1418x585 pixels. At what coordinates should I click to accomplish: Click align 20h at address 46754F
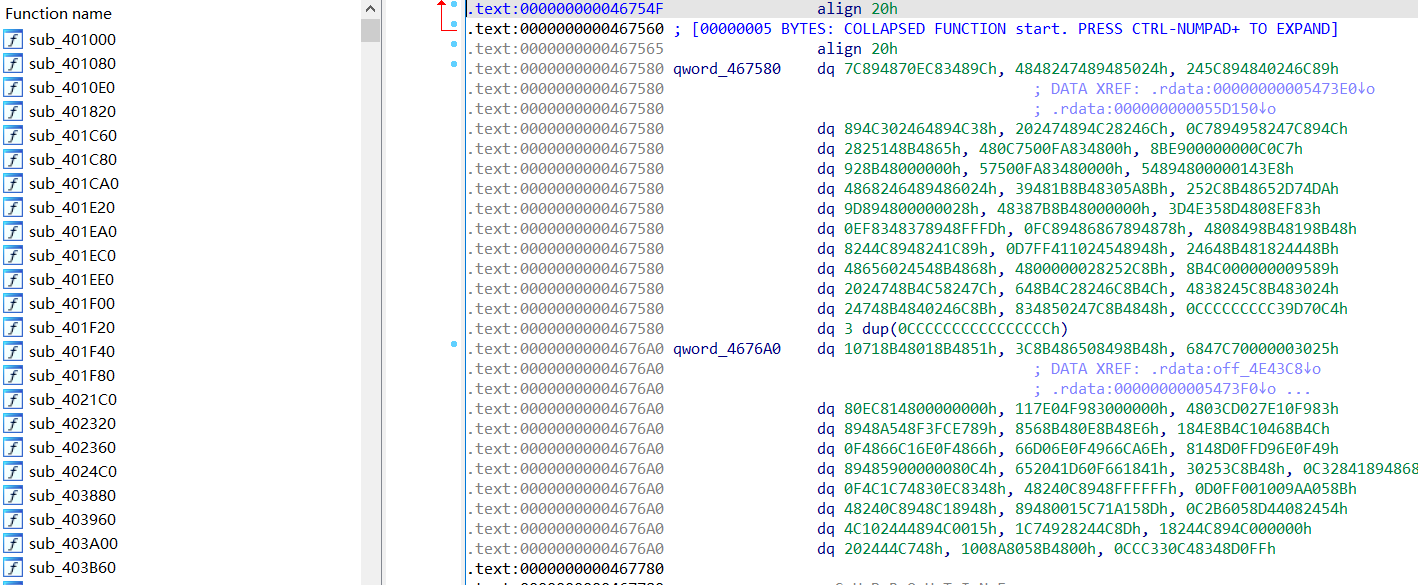857,9
